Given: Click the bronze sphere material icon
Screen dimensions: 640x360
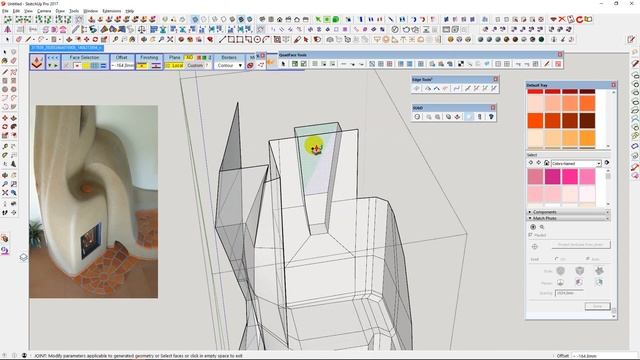Looking at the screenshot, I should click(x=451, y=40).
